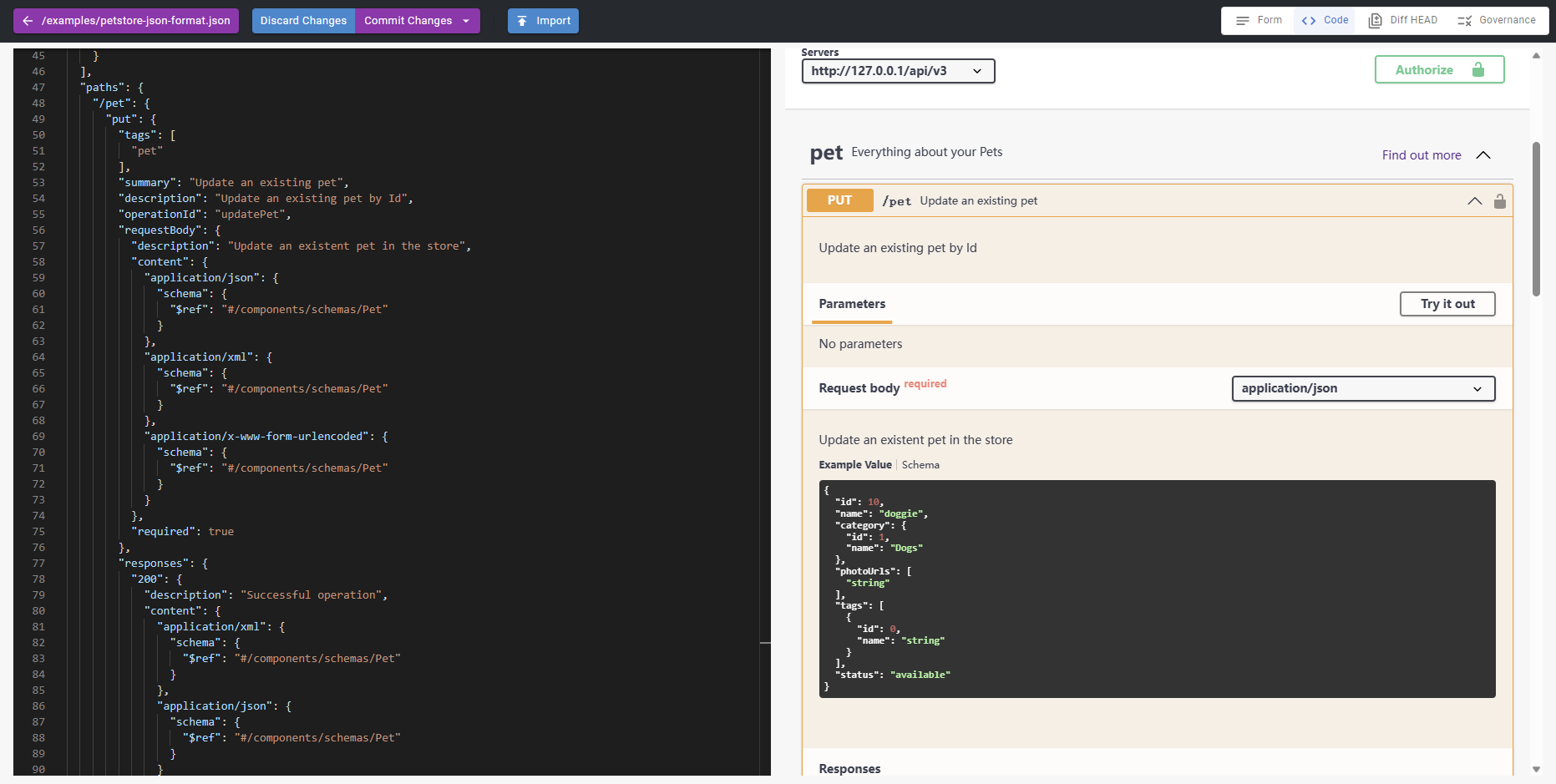
Task: Click "#/components/schemas/Pet" on line 61
Action: pyautogui.click(x=304, y=310)
